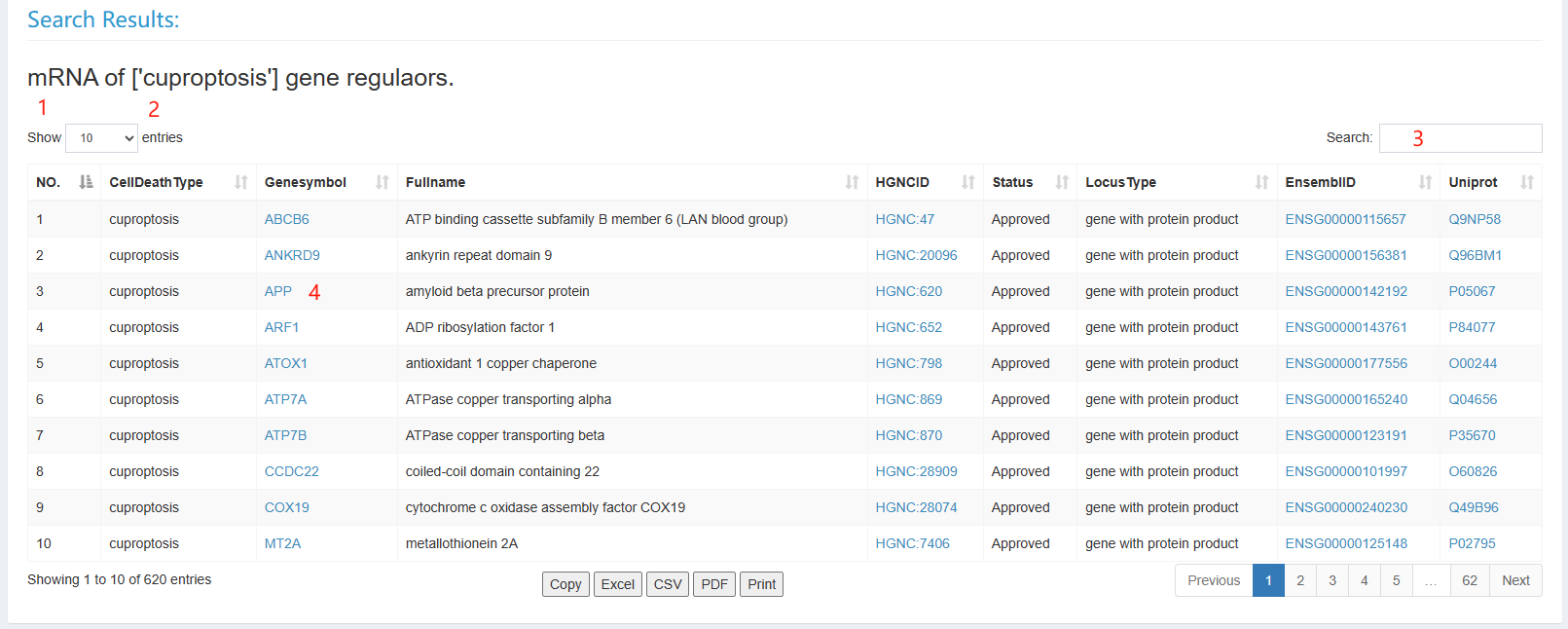Open ENSG00000240230 Ensembl link

1346,507
